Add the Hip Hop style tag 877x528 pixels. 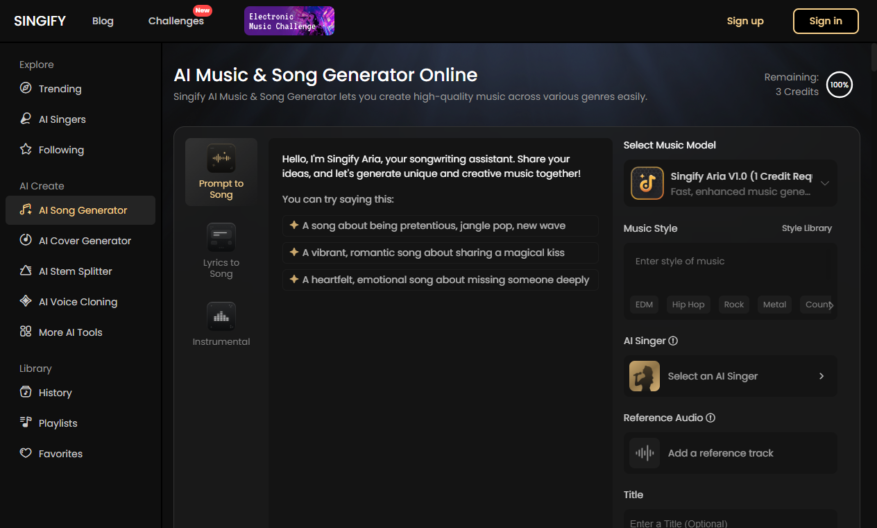(688, 305)
